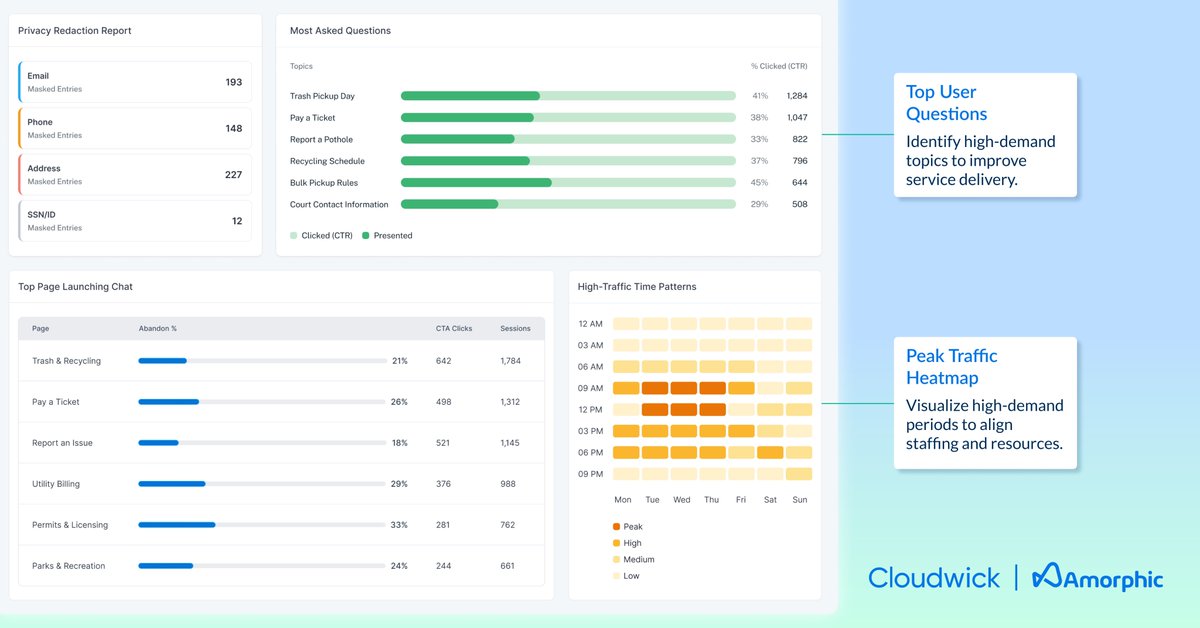
Task: Click the Top User Questions callout
Action: tap(985, 135)
